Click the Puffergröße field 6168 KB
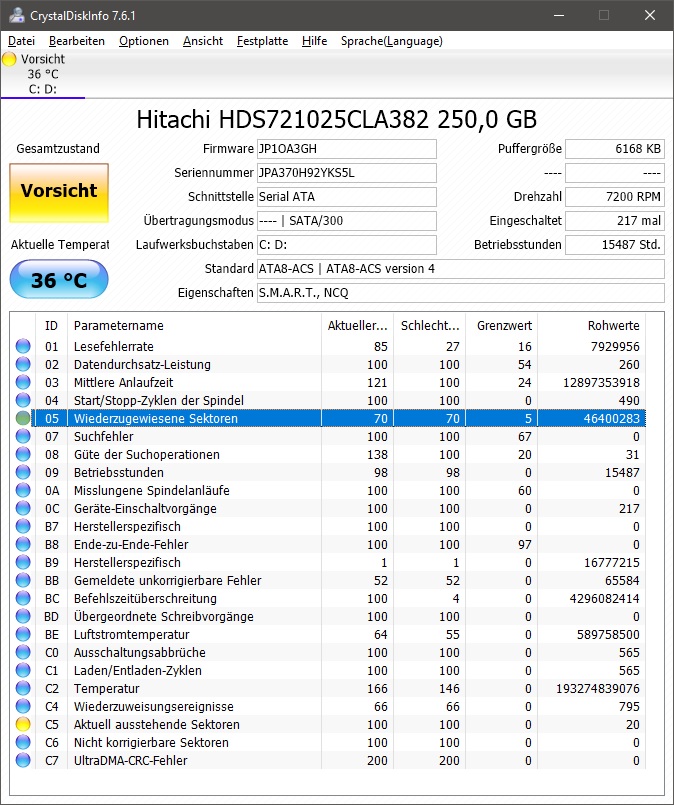This screenshot has width=674, height=805. point(615,149)
